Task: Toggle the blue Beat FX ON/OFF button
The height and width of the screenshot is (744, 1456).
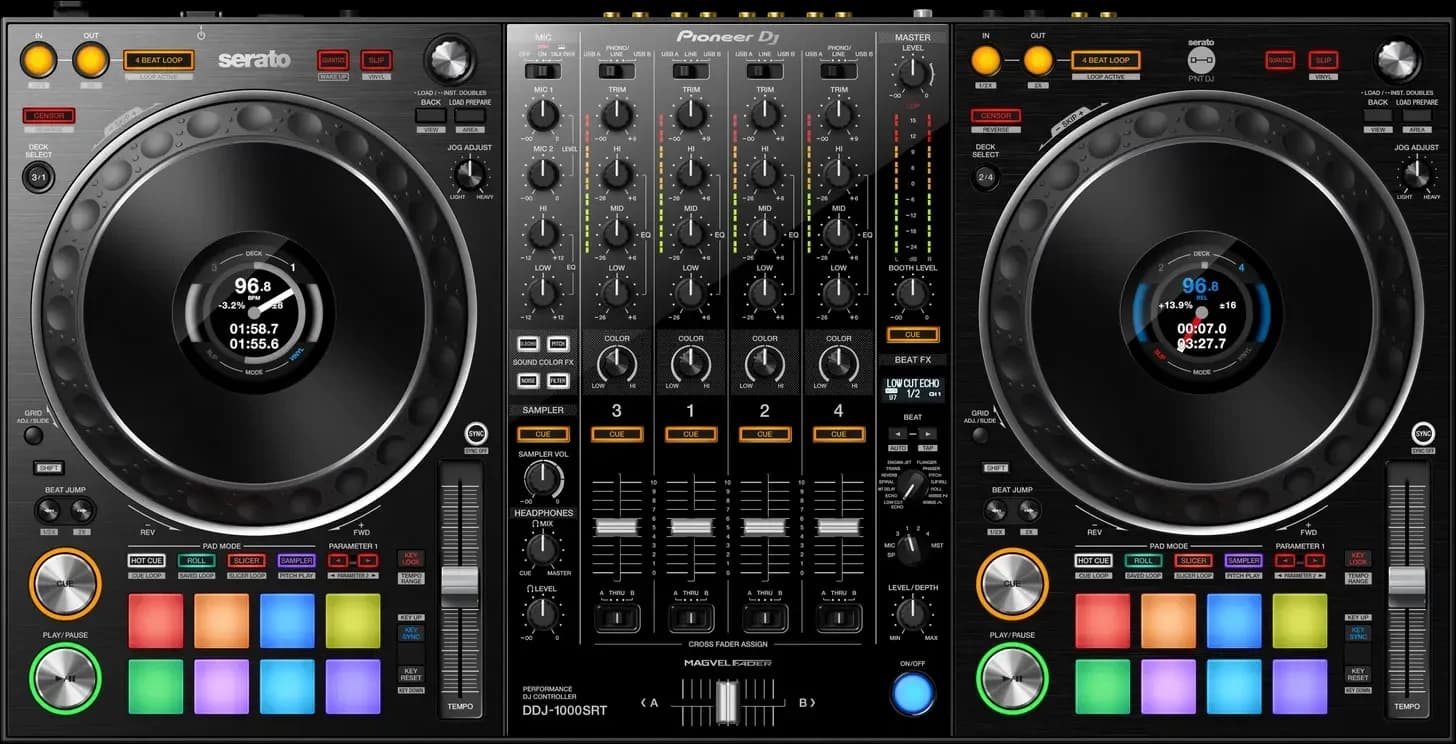Action: pyautogui.click(x=912, y=693)
